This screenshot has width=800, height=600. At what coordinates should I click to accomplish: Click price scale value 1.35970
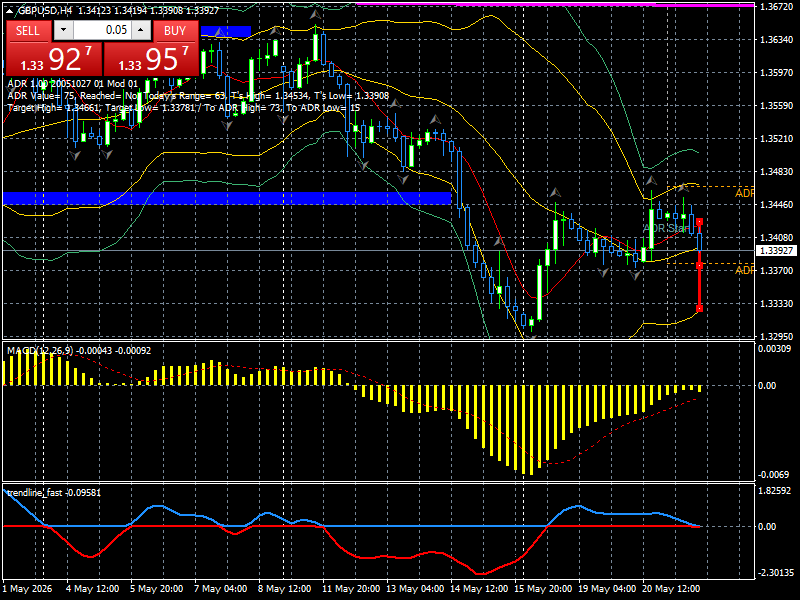777,72
